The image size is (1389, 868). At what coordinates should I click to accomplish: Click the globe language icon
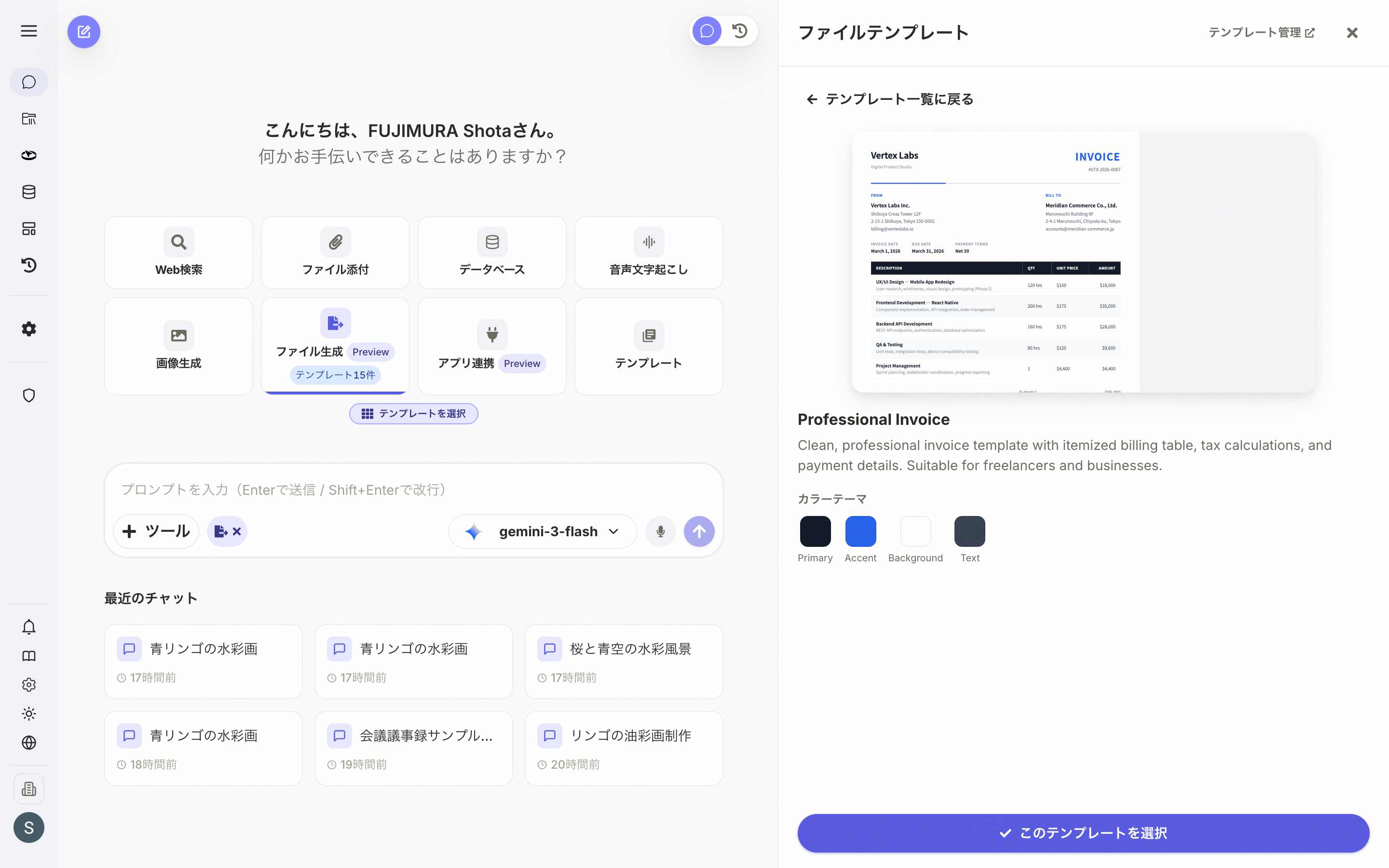29,742
